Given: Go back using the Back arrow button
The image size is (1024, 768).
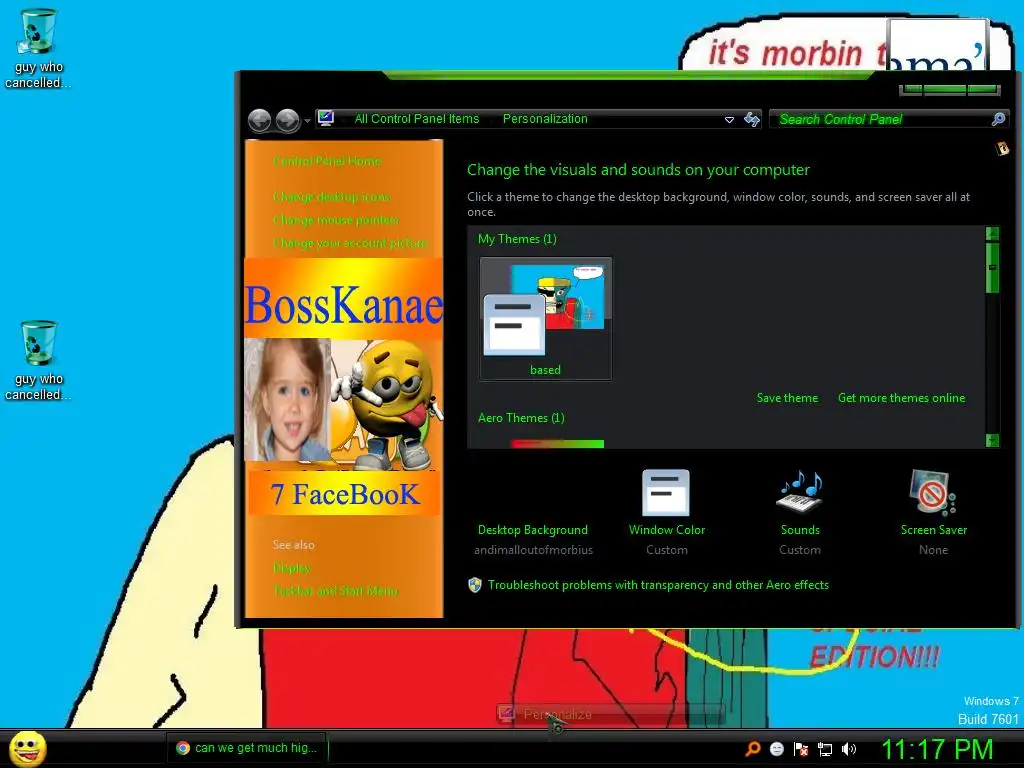Looking at the screenshot, I should [x=260, y=120].
